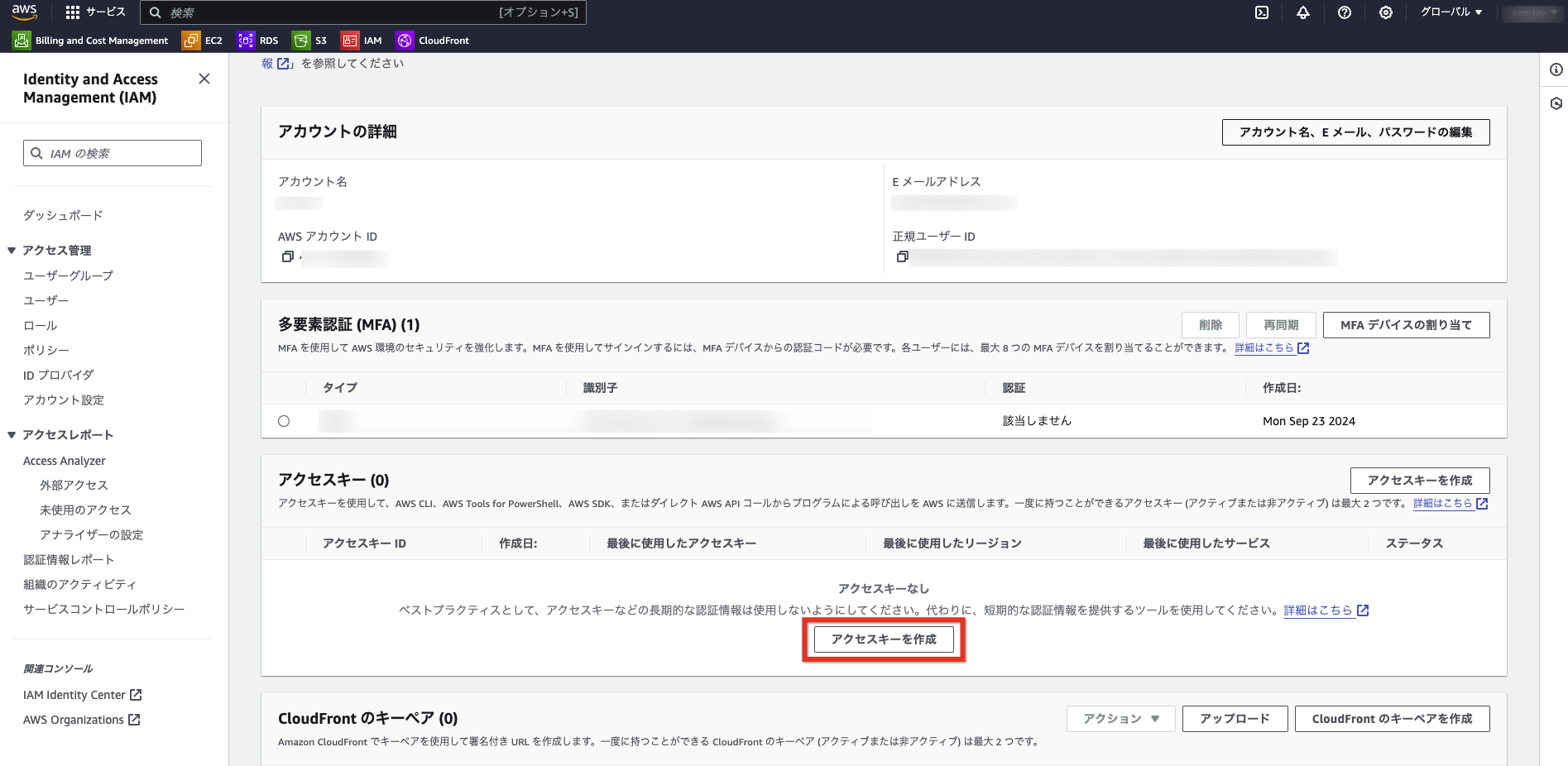This screenshot has height=766, width=1568.
Task: Open Billing and Cost Management shortcut
Action: 91,41
